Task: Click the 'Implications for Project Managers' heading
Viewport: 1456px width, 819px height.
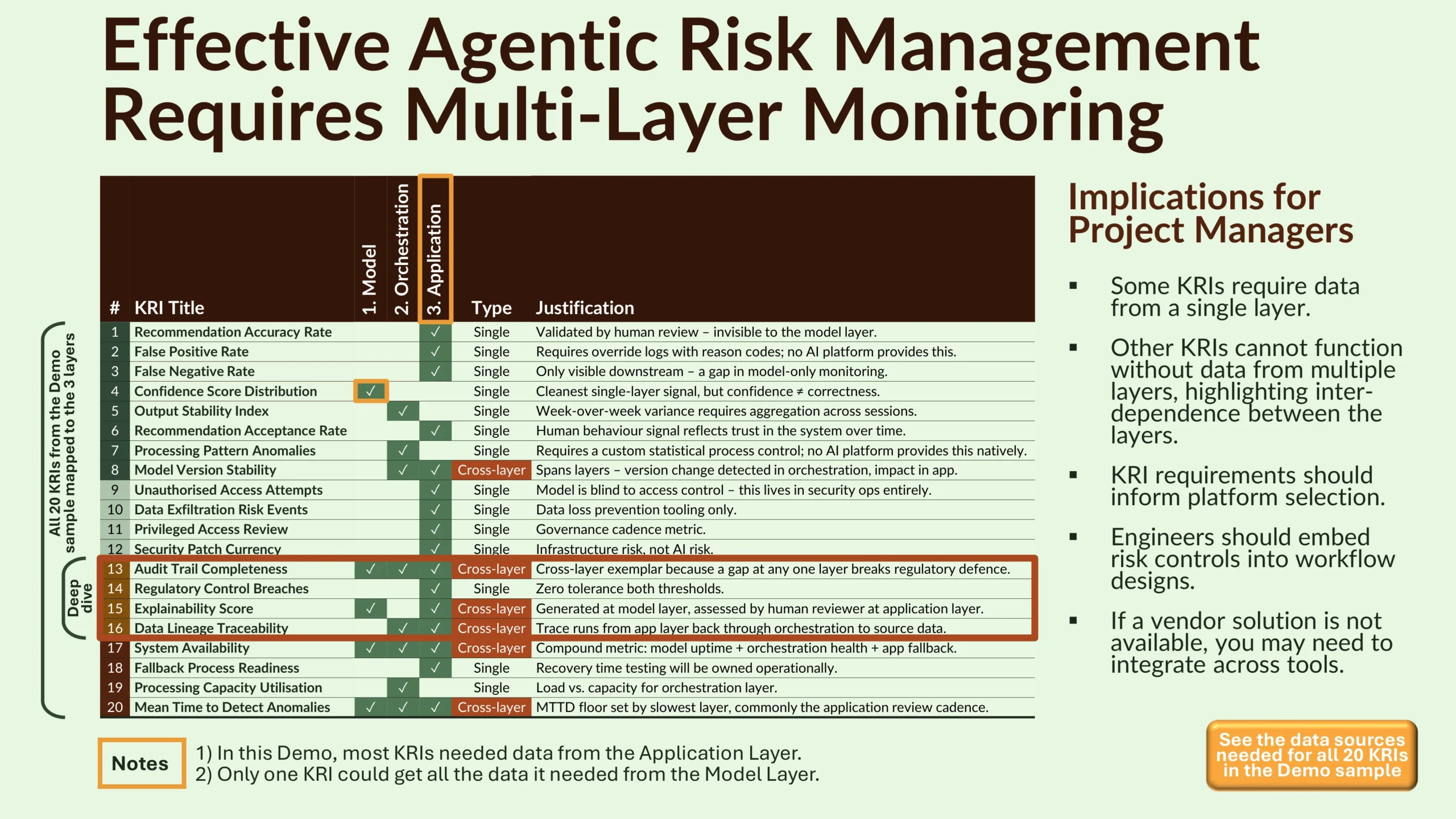Action: pos(1210,213)
